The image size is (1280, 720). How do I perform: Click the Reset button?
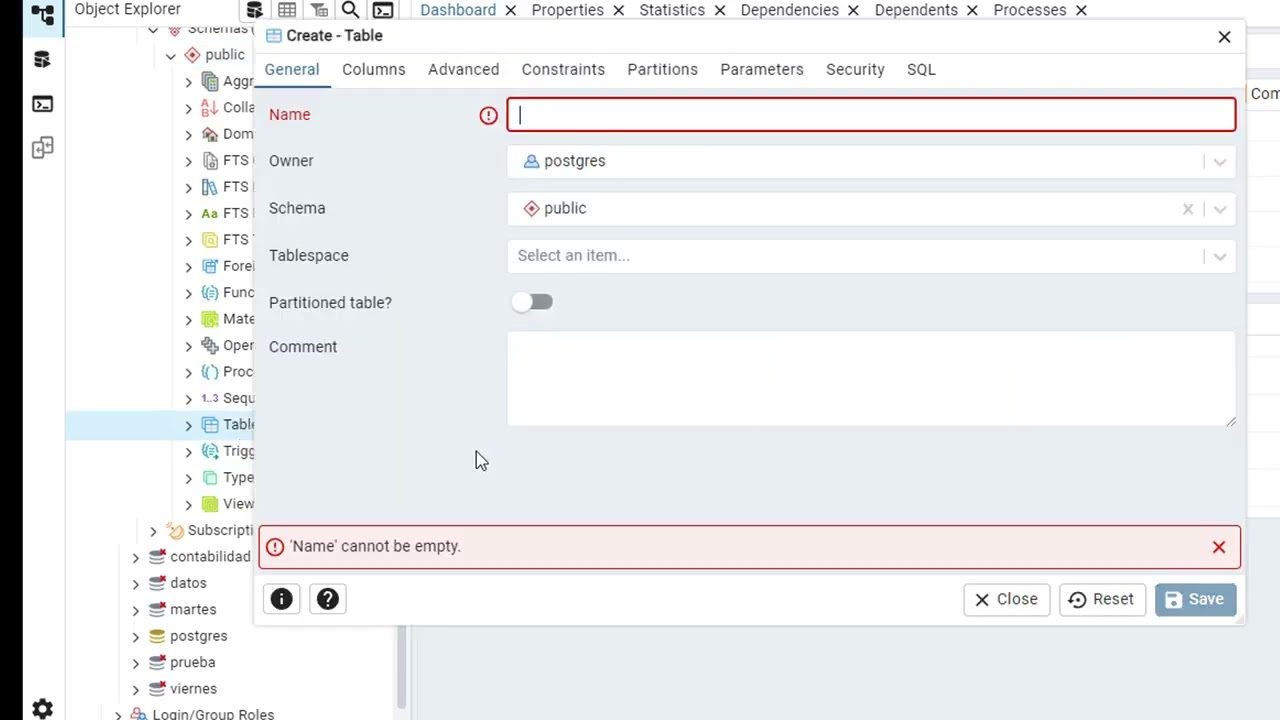[x=1101, y=599]
